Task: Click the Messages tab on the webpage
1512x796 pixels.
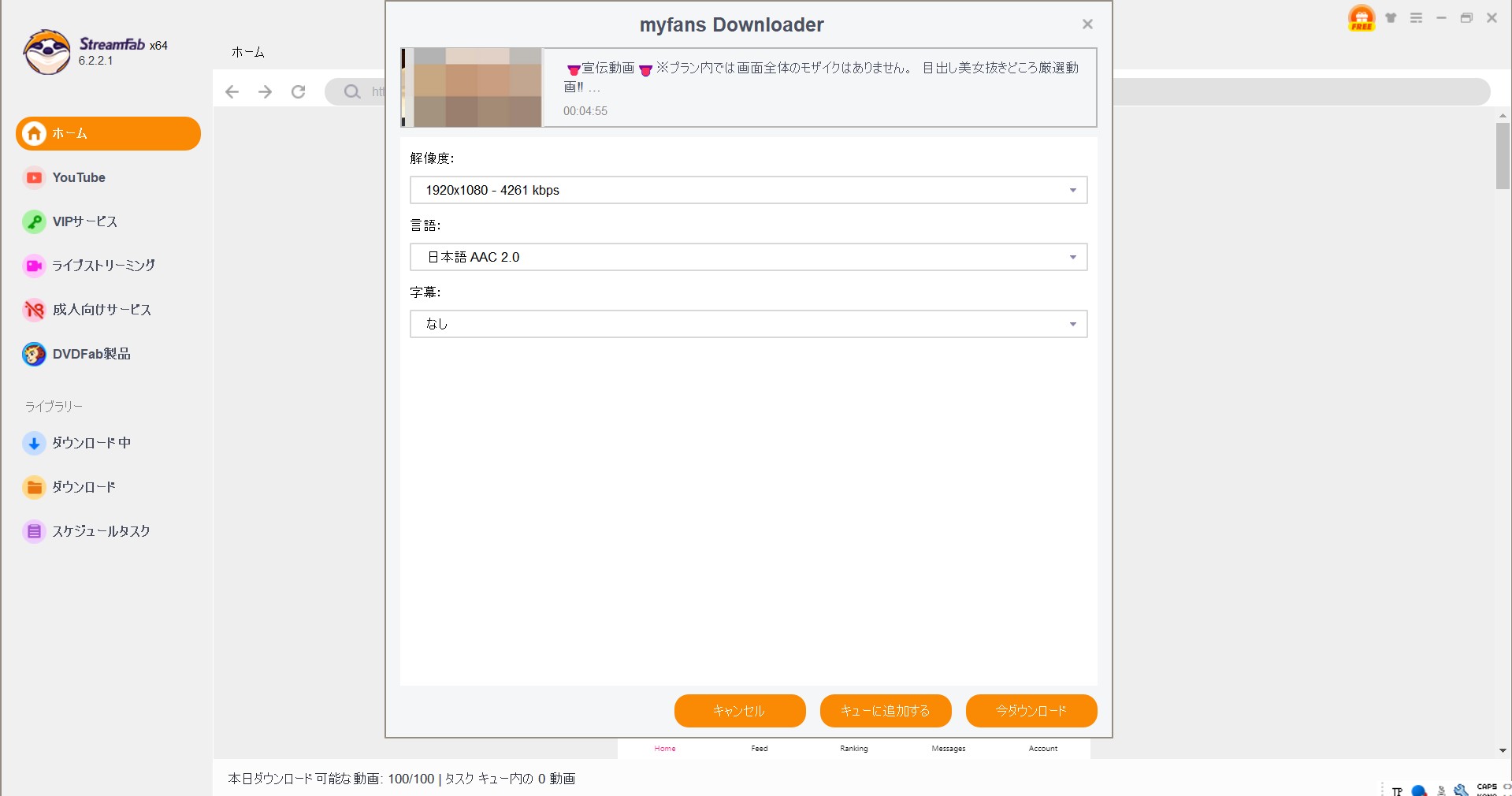Action: [x=949, y=749]
